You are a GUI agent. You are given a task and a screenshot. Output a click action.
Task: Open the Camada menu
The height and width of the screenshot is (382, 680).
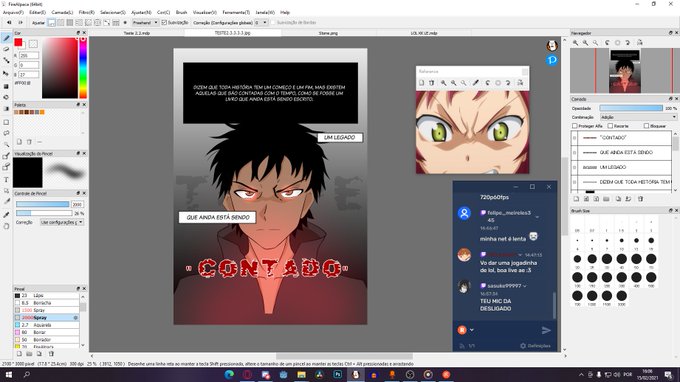pos(62,13)
